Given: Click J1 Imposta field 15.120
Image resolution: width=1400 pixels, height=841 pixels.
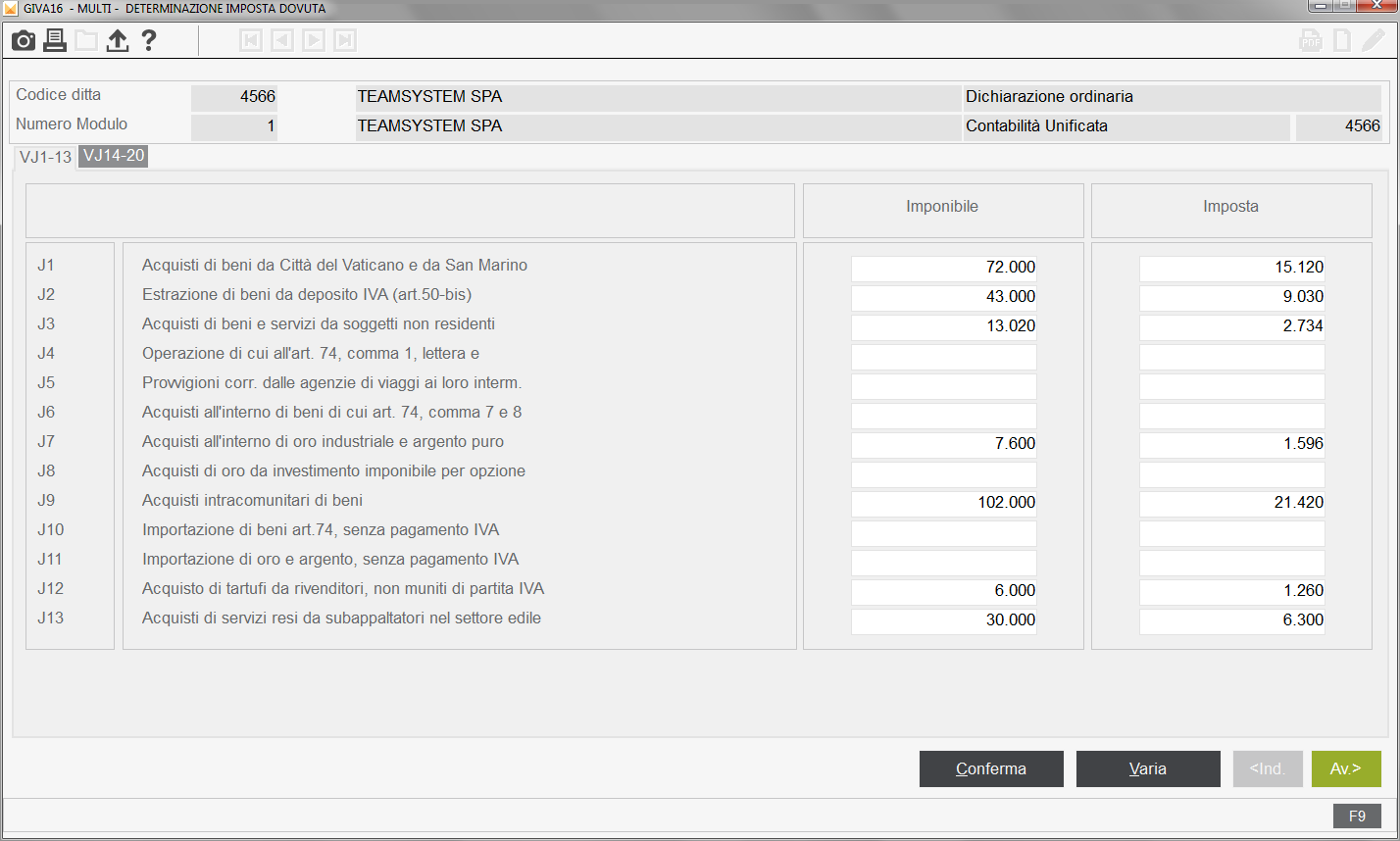Looking at the screenshot, I should click(x=1232, y=268).
